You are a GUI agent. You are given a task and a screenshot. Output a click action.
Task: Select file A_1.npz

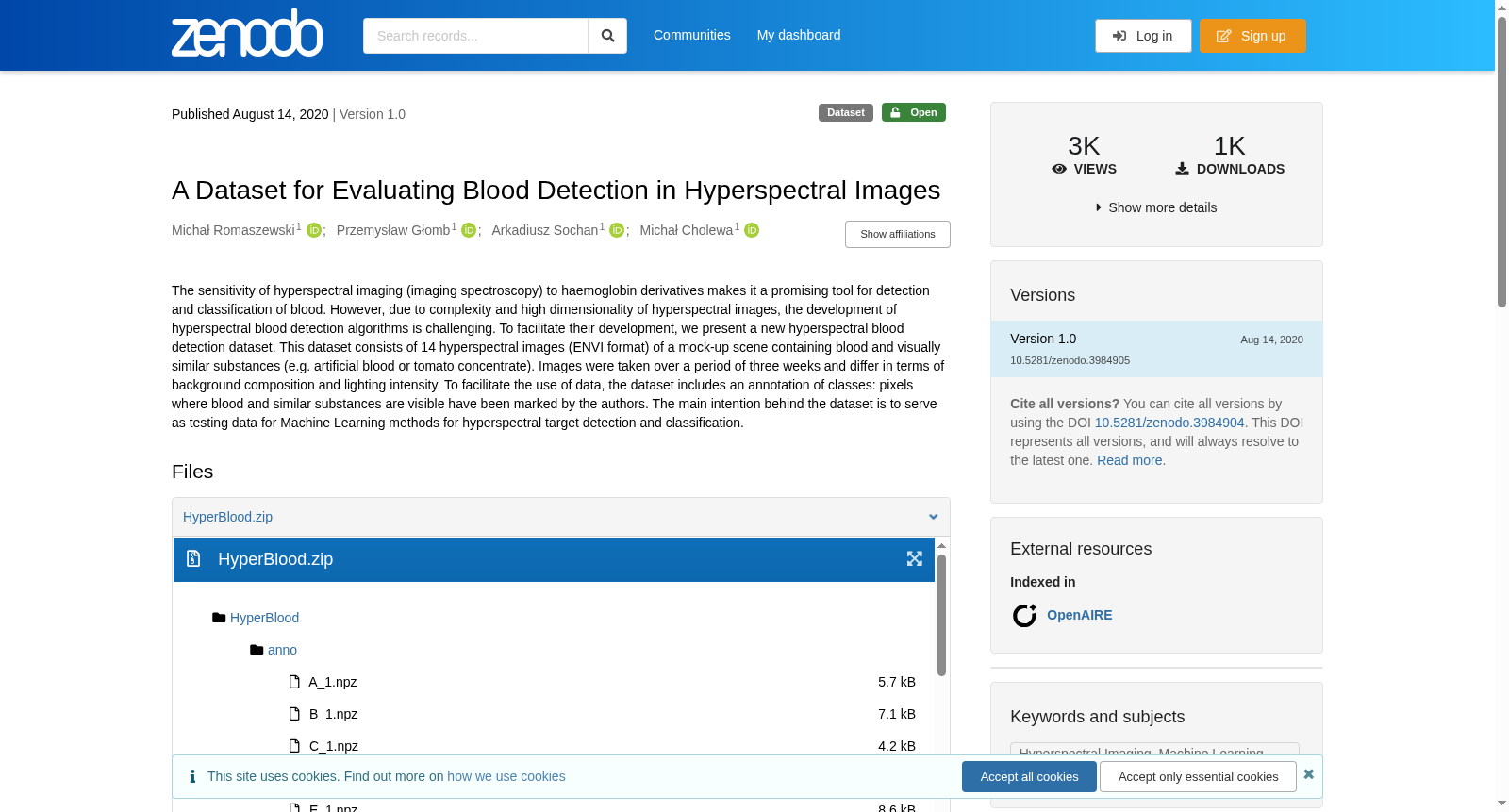333,682
